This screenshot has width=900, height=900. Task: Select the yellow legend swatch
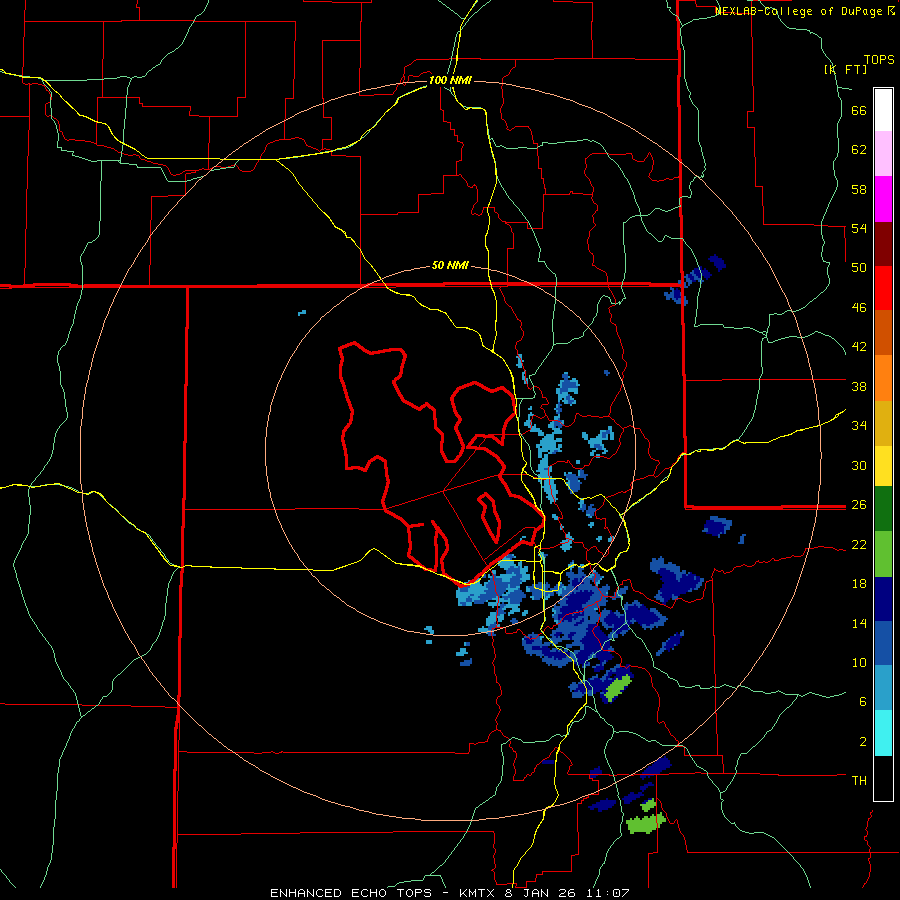[883, 466]
